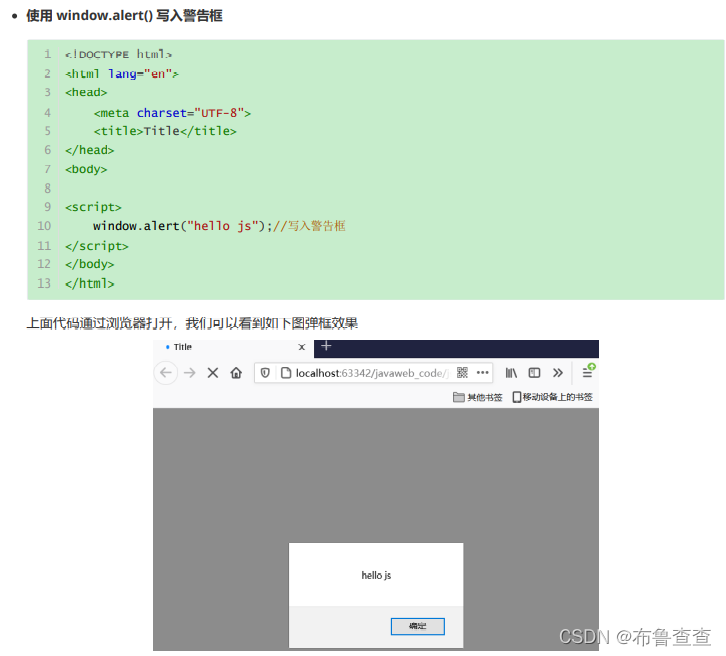Image resolution: width=726 pixels, height=656 pixels.
Task: Select the <title>Title</title> line
Action: pos(165,131)
